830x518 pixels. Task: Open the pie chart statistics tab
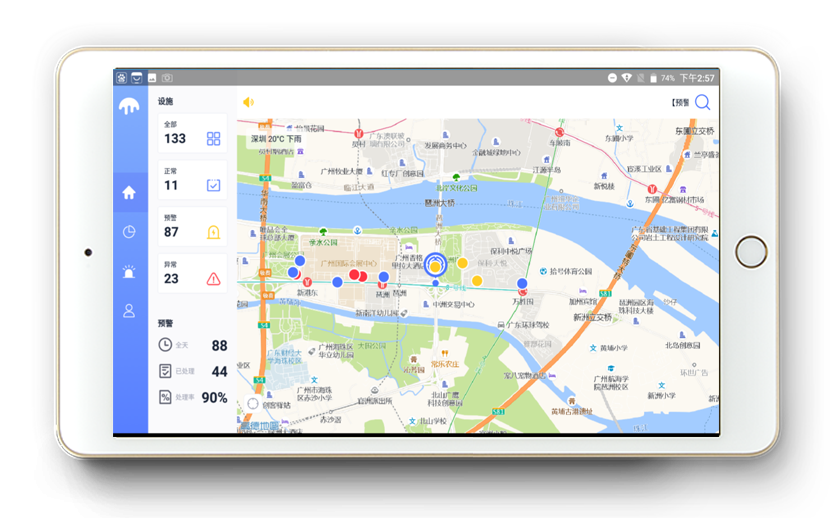tap(129, 232)
